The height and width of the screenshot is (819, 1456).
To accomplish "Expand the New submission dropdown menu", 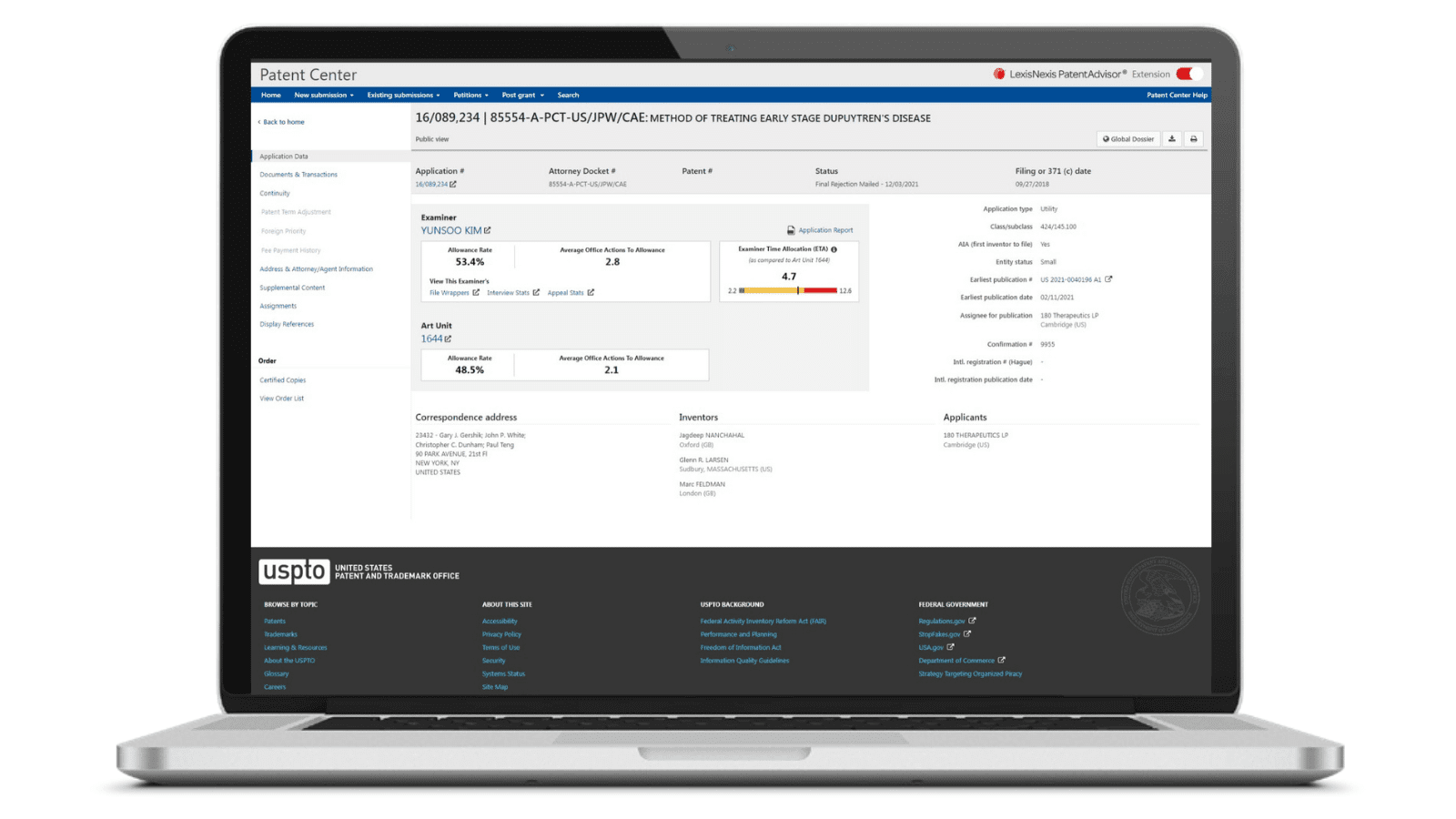I will tap(323, 95).
